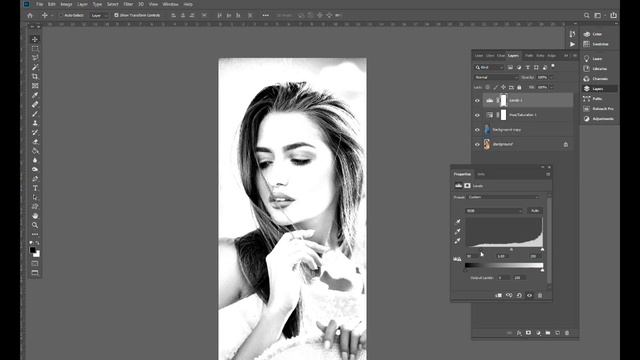The height and width of the screenshot is (360, 640).
Task: Open the Levels Preset dropdown
Action: point(503,197)
